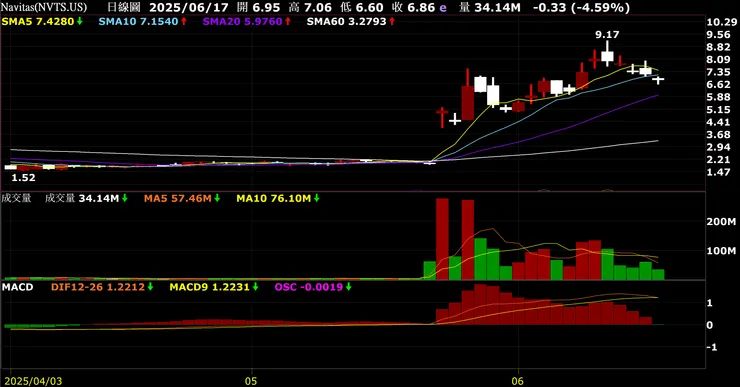
Task: Select the SMA60 3.2793 indicator label
Action: (346, 21)
